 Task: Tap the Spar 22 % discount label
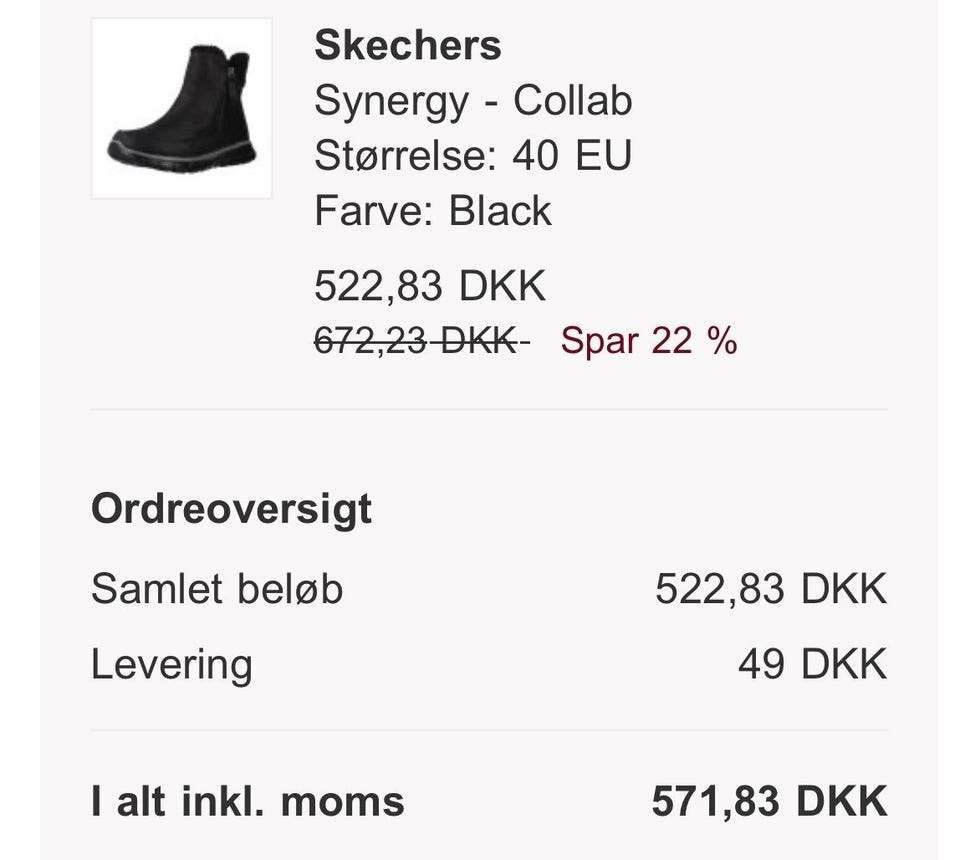pyautogui.click(x=648, y=341)
